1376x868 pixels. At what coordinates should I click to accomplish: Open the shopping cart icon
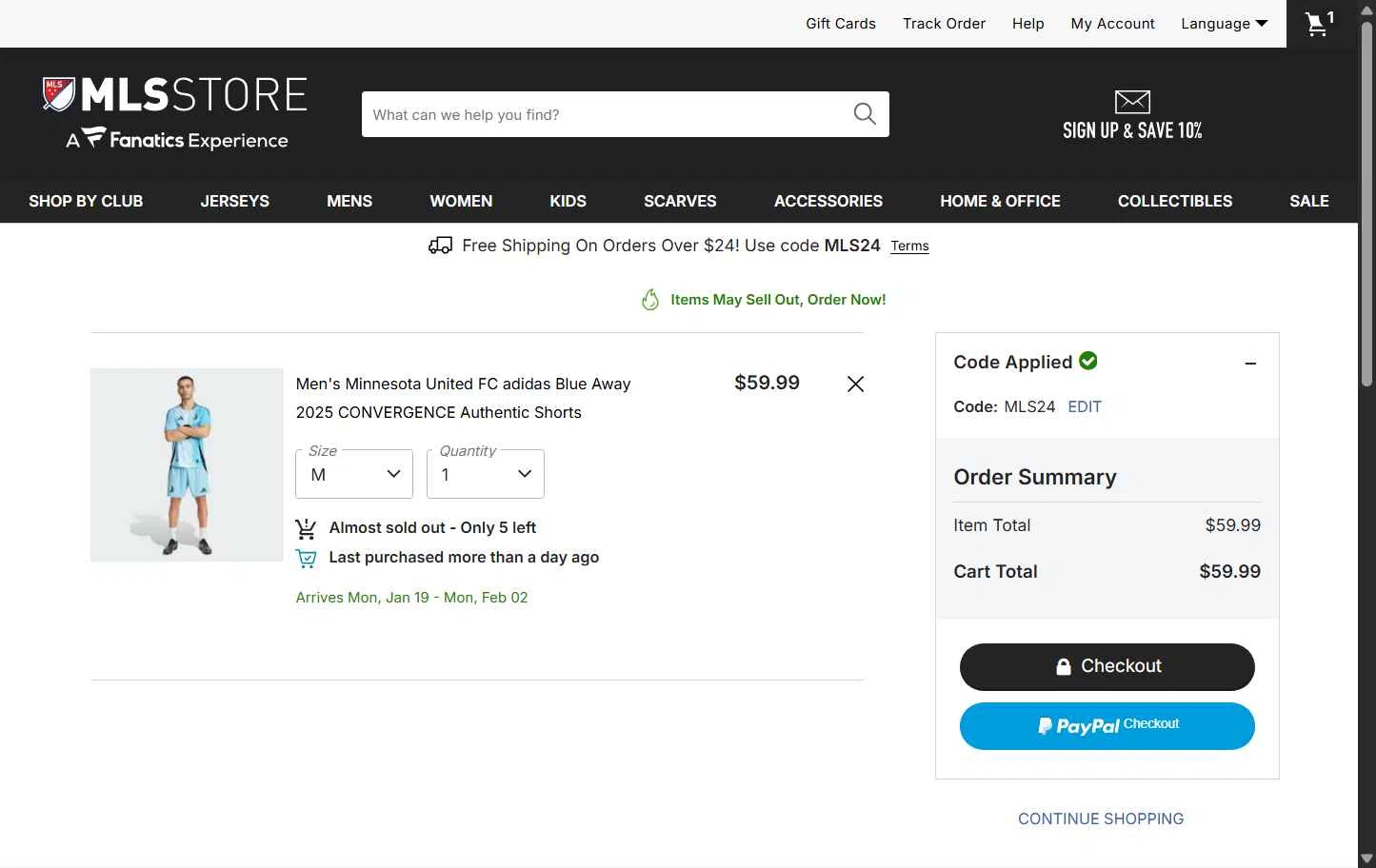[x=1319, y=24]
